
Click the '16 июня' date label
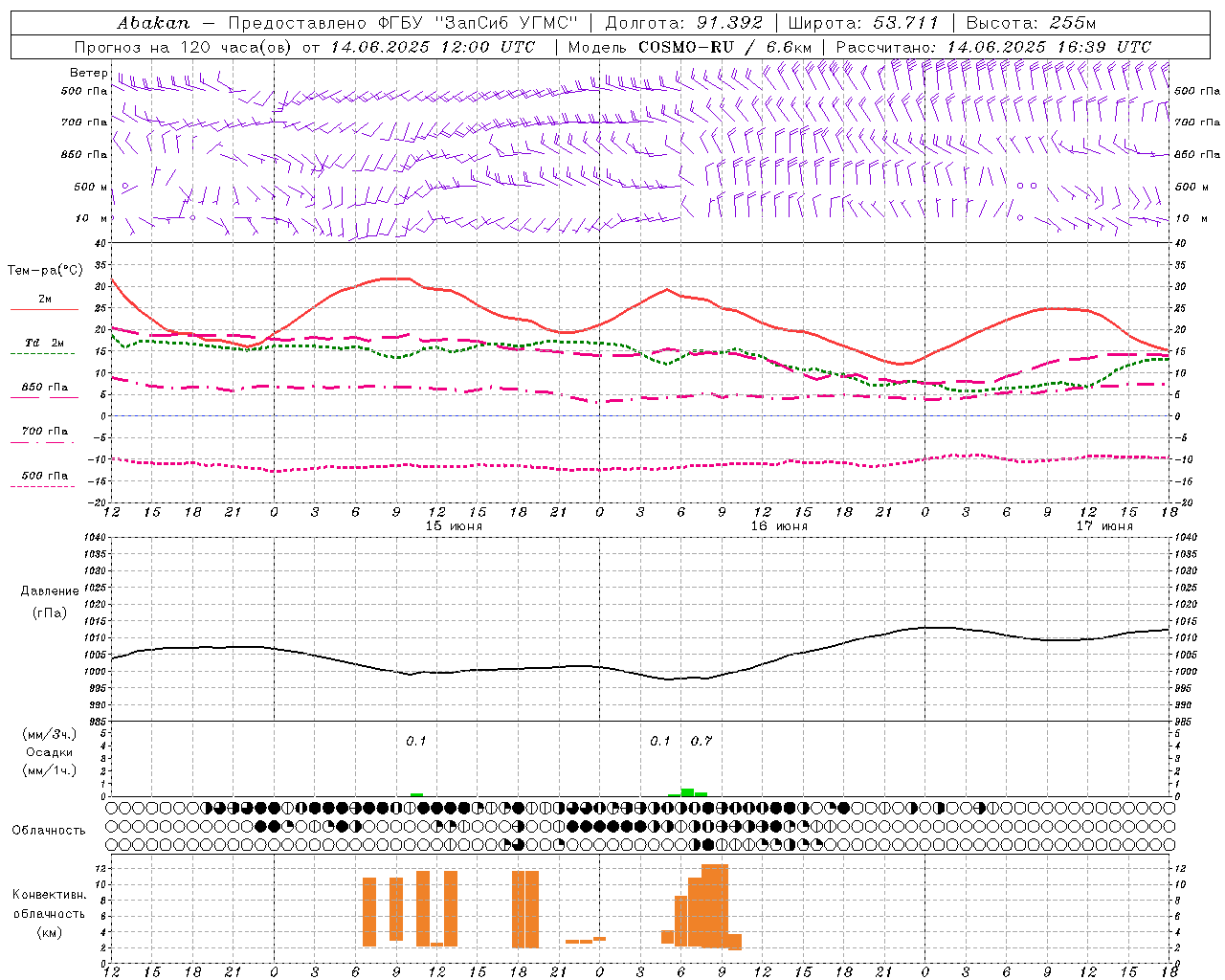coord(779,526)
